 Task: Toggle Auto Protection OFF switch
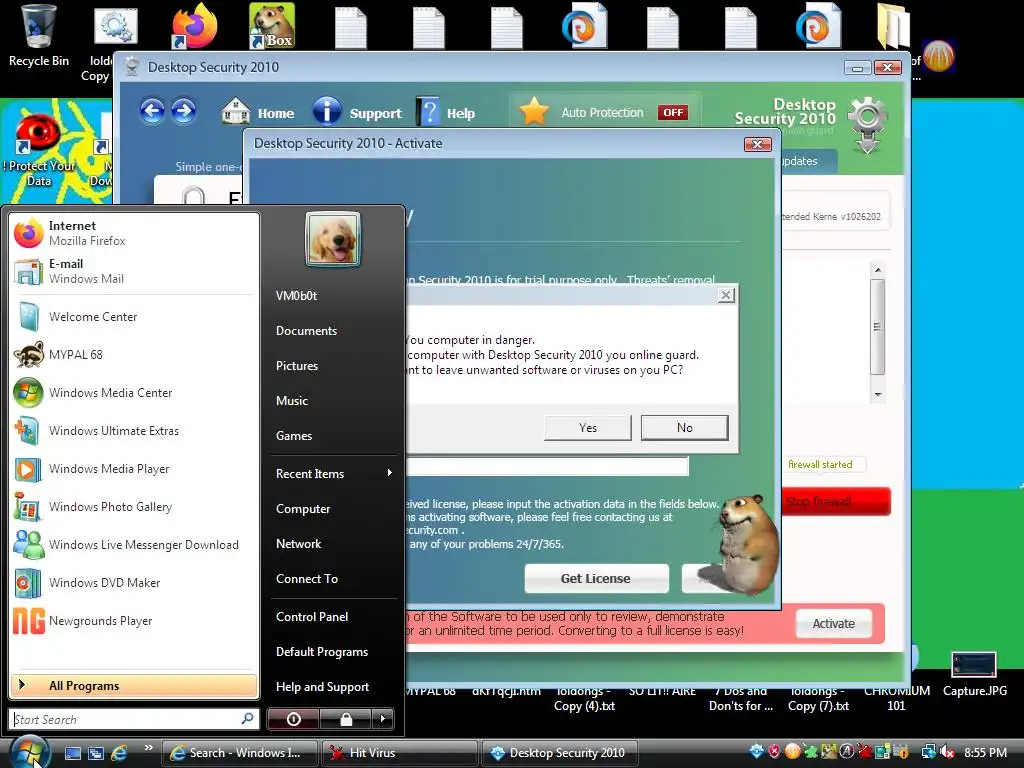tap(673, 112)
